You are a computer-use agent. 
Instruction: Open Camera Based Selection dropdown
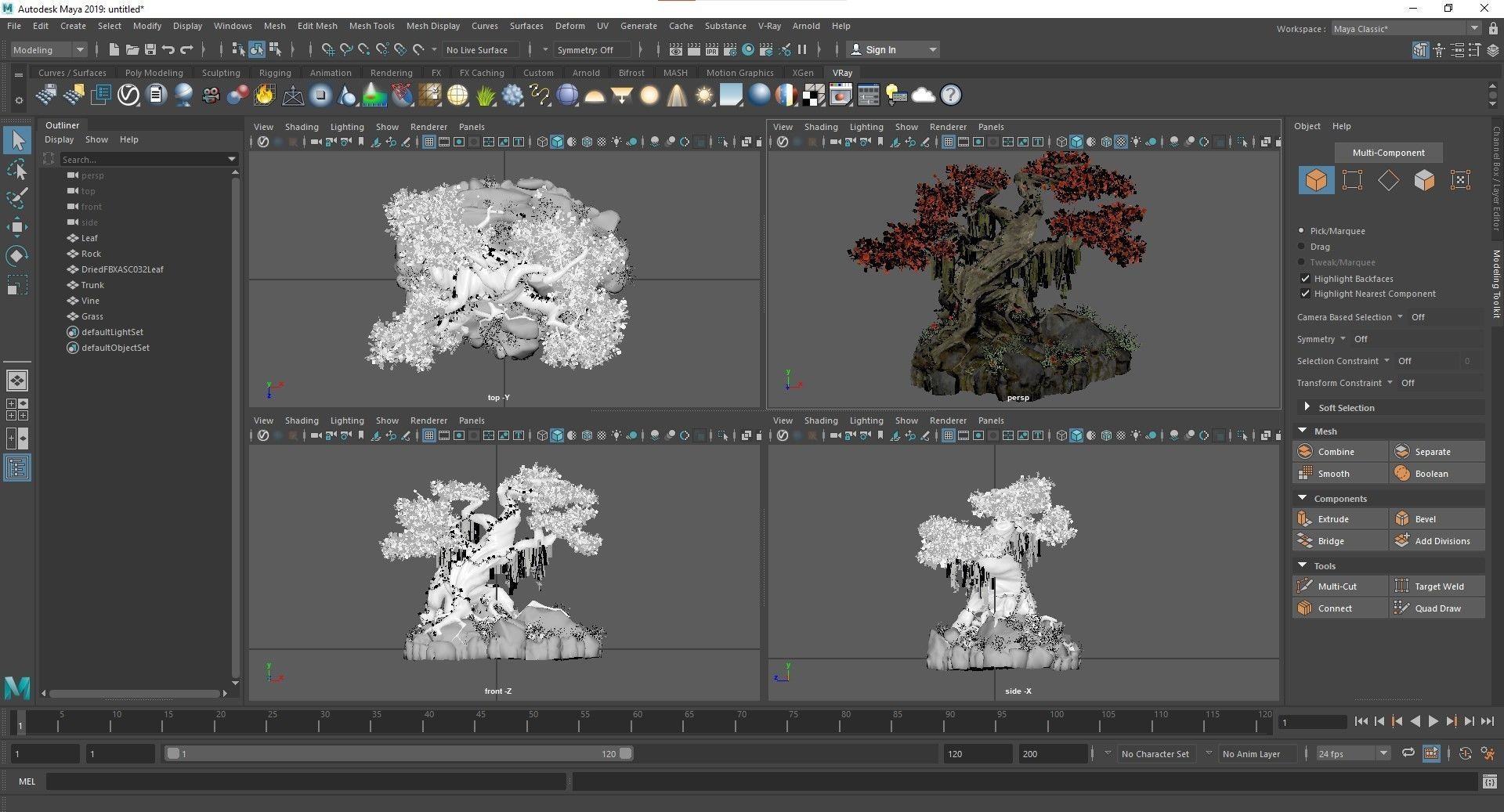(x=1401, y=317)
